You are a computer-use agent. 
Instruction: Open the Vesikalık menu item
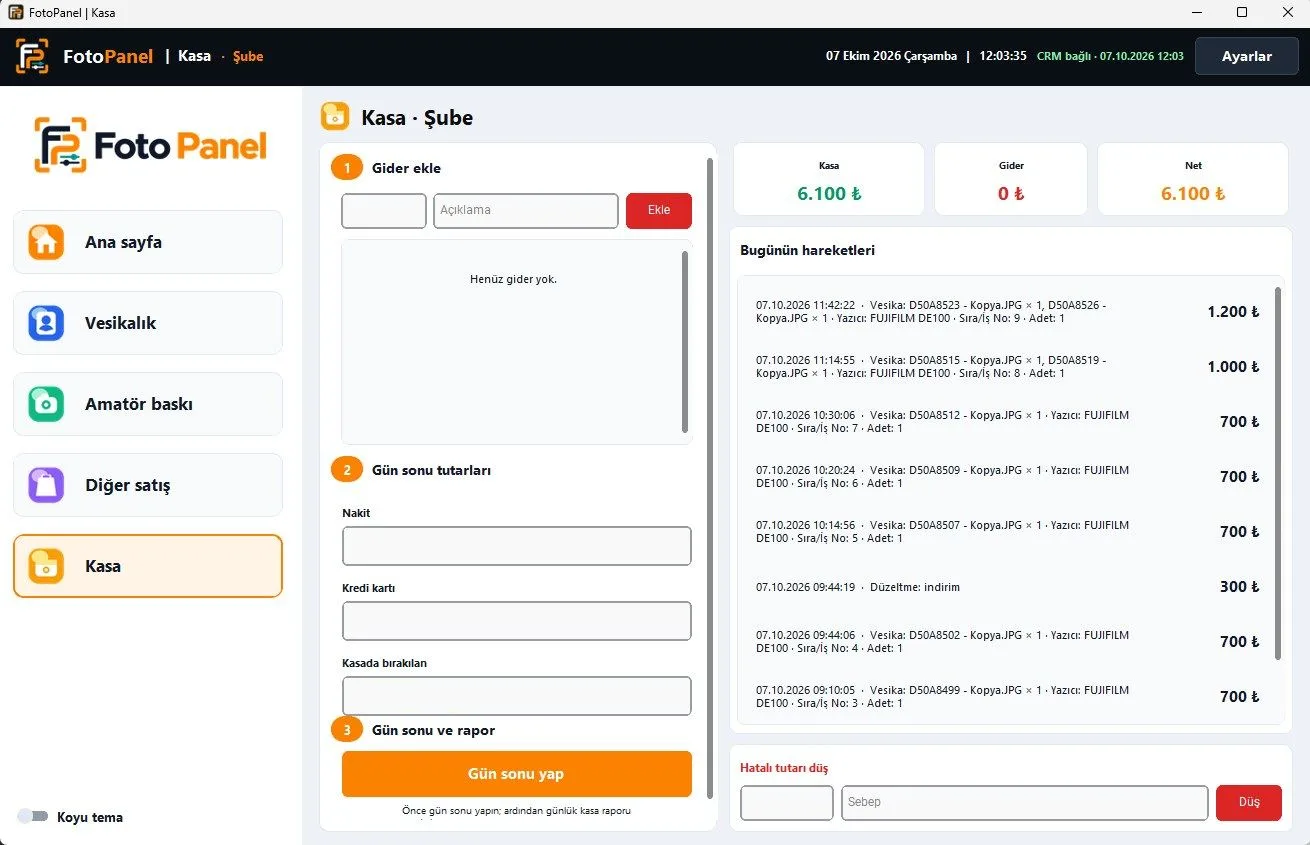[x=148, y=323]
